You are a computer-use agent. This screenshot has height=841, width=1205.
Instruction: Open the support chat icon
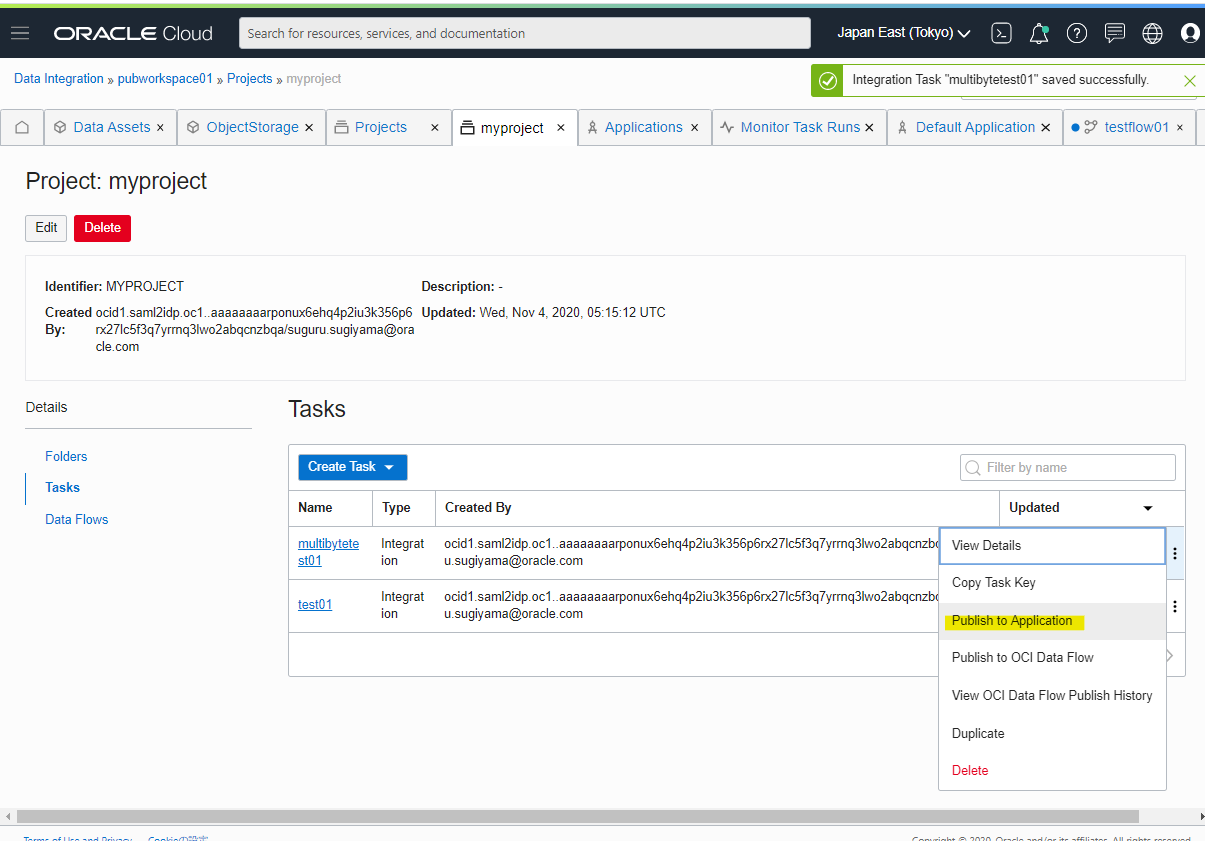1115,33
